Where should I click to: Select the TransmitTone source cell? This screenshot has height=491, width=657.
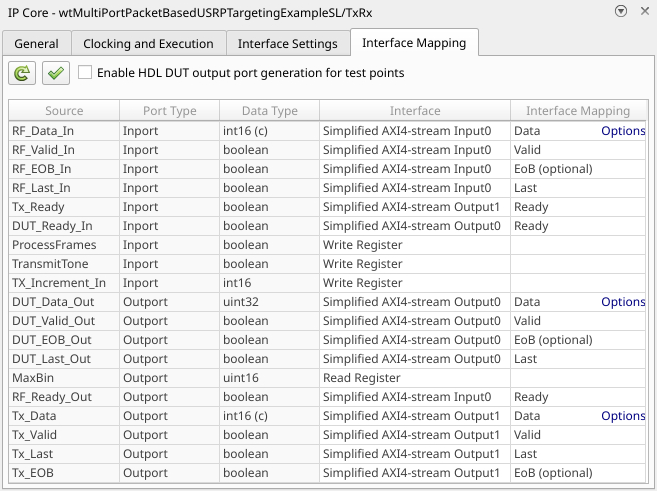coord(64,264)
